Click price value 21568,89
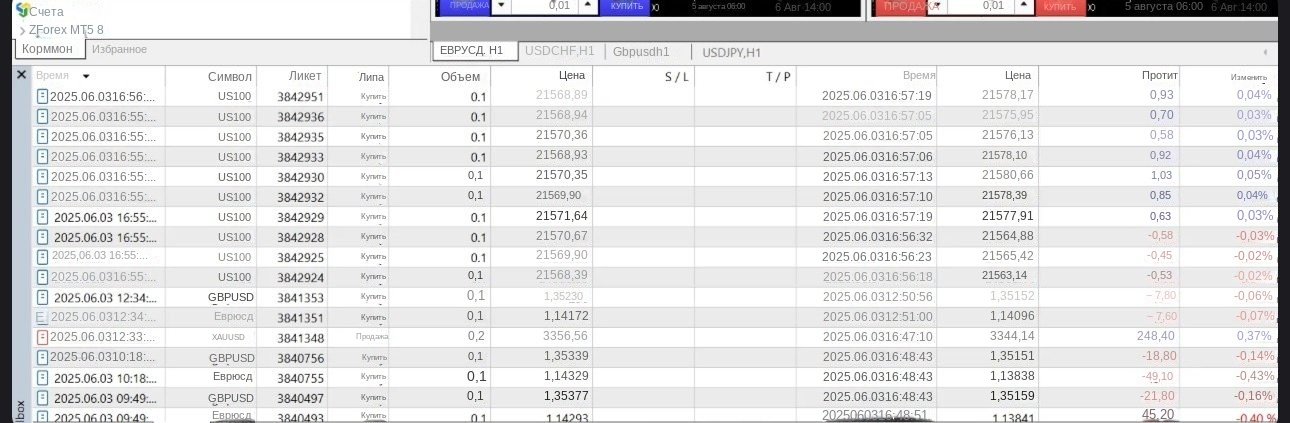This screenshot has width=1290, height=423. coord(562,95)
